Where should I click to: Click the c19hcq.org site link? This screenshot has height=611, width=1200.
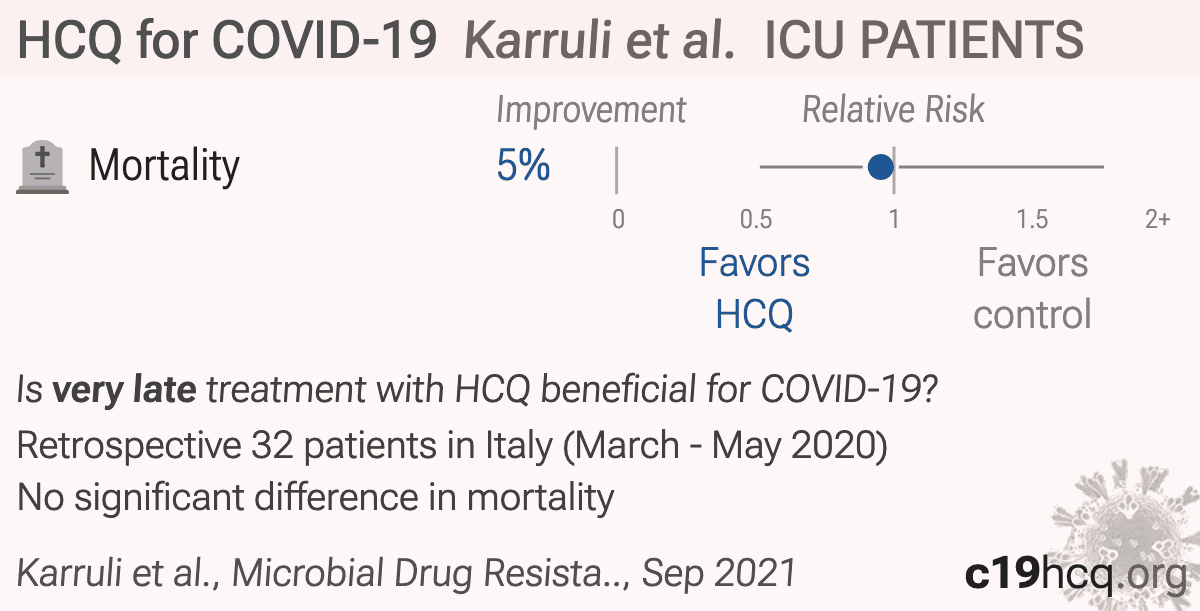[x=1075, y=573]
